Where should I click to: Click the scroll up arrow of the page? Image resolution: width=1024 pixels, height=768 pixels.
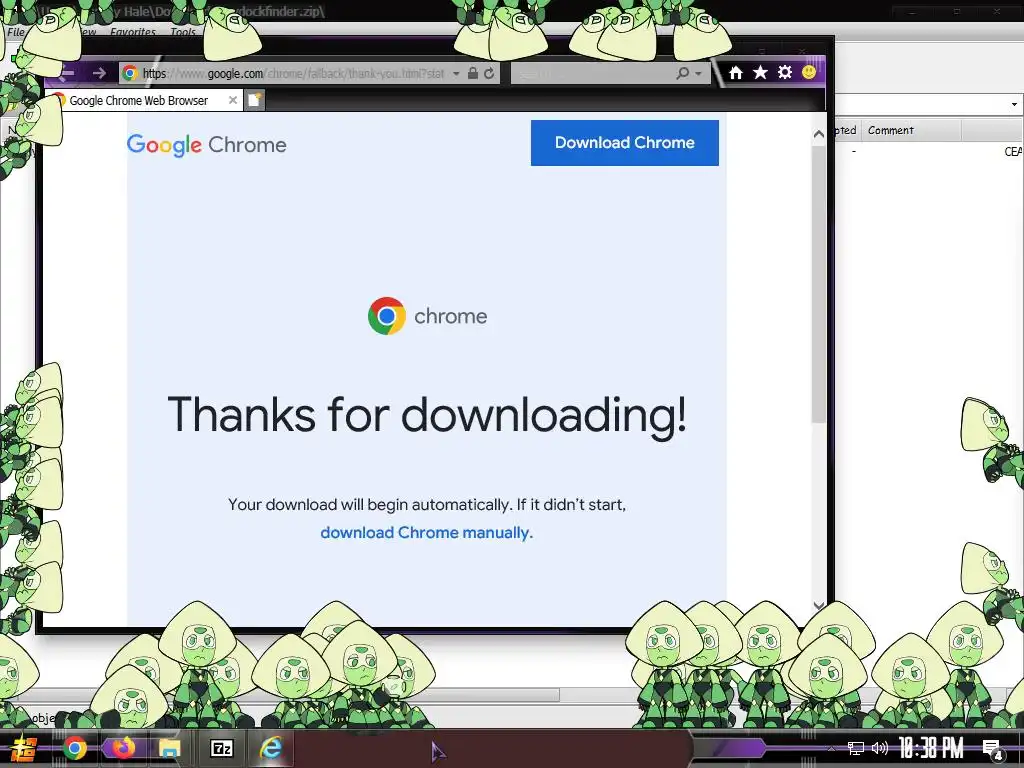click(818, 134)
